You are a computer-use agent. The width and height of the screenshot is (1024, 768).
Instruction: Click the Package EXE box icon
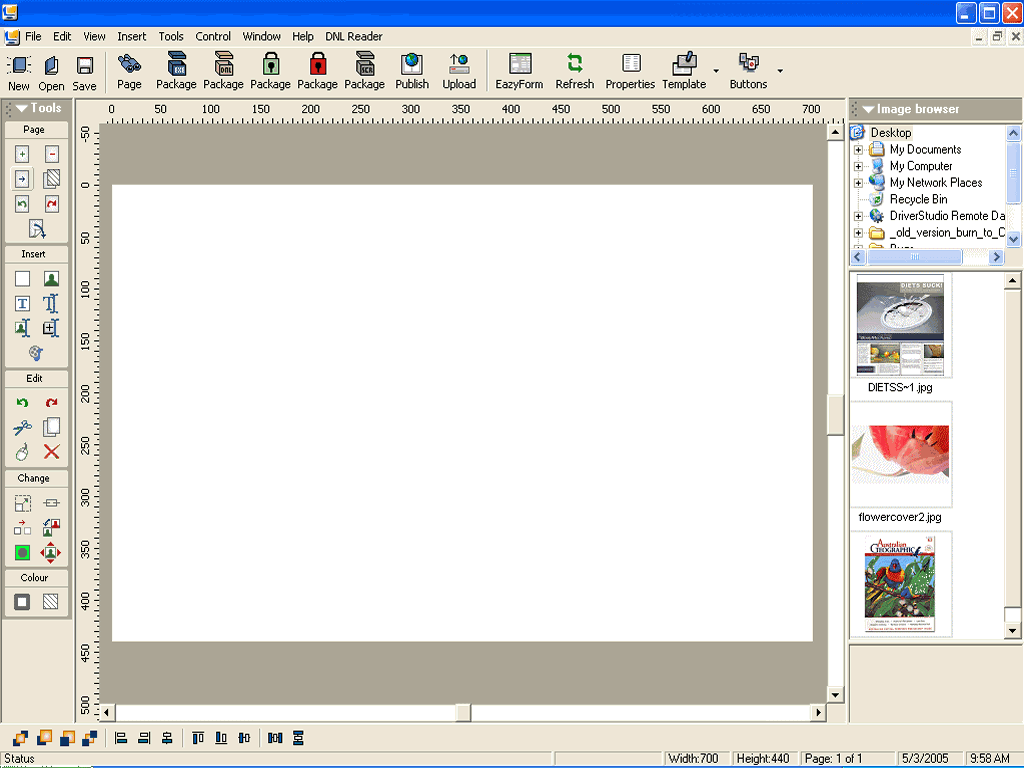pos(176,64)
